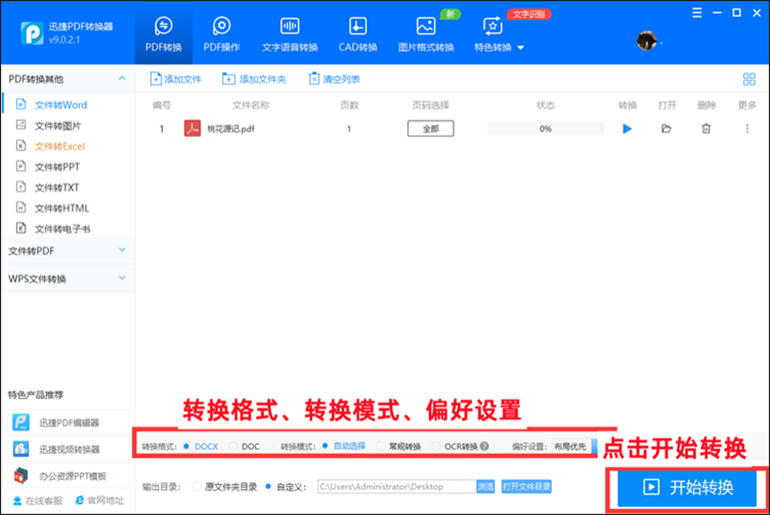Open the 偏好设置 布局优先 dropdown
The width and height of the screenshot is (770, 515).
574,446
